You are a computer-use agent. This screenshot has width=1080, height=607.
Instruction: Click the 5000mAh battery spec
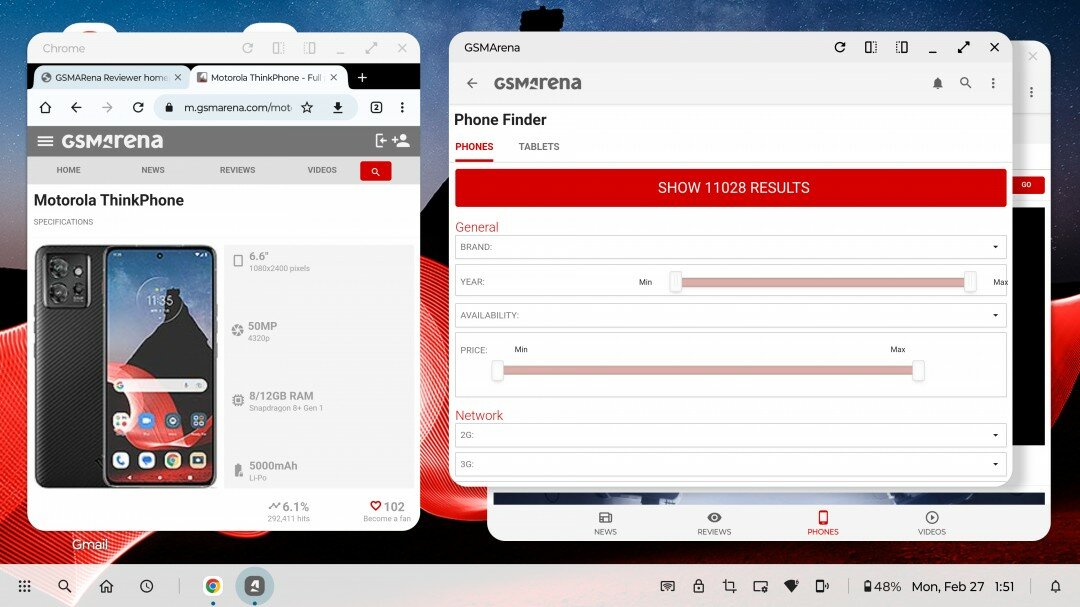point(266,471)
